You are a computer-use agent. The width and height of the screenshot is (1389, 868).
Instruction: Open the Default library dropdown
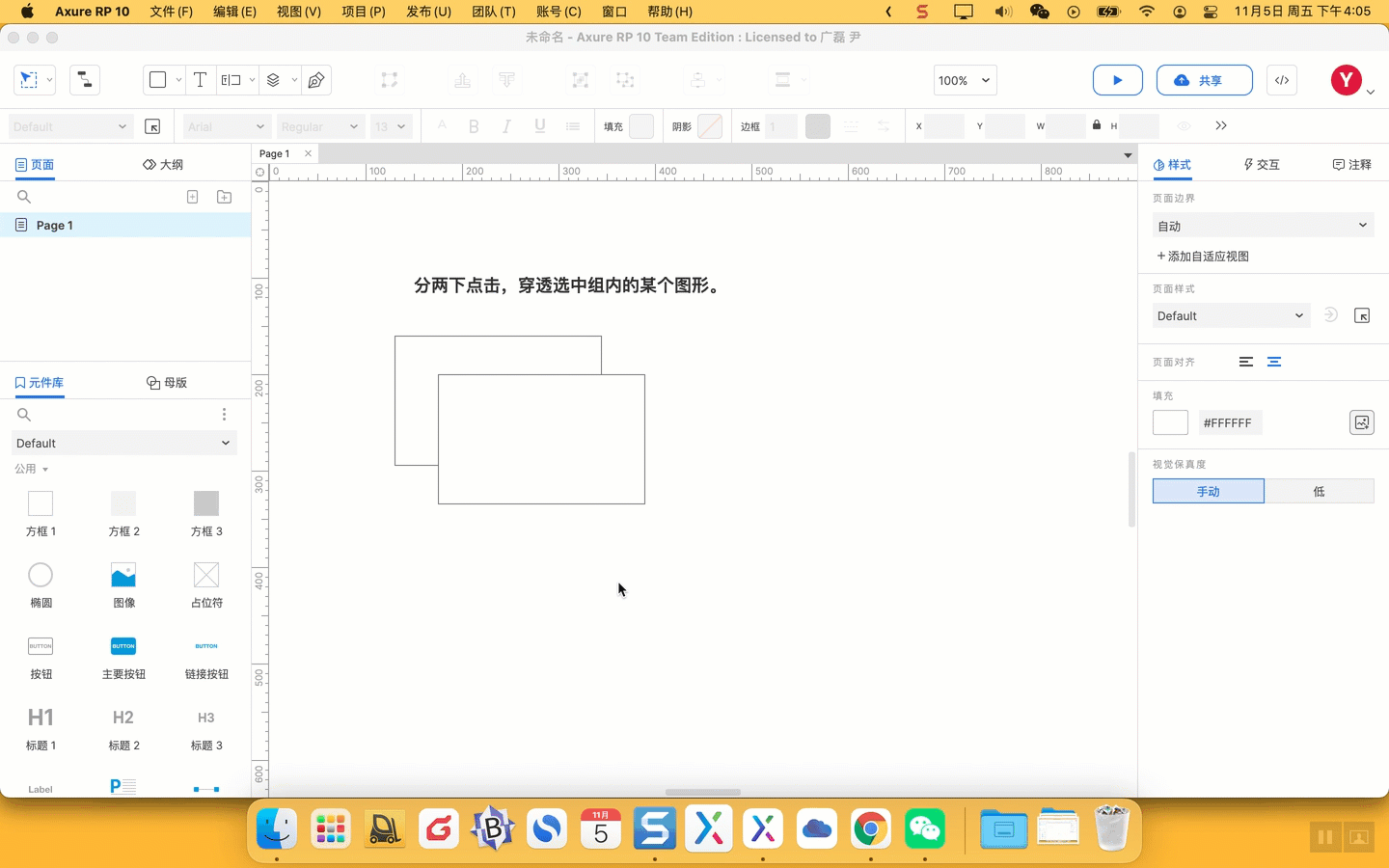tap(124, 443)
